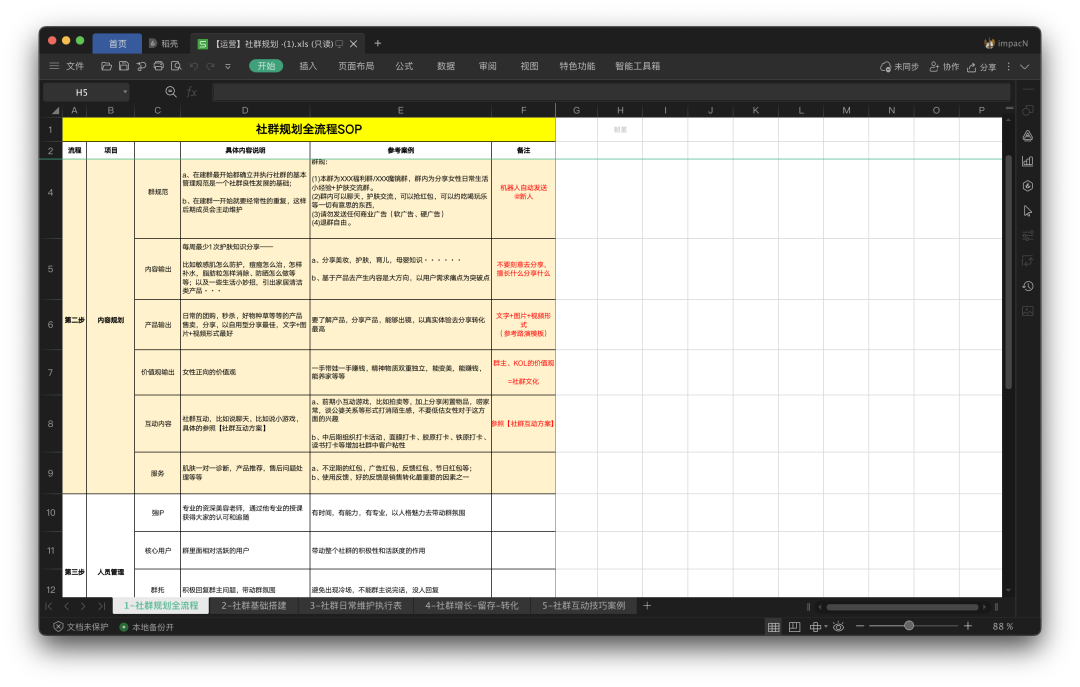Go to previous sheet arrow

[x=66, y=606]
